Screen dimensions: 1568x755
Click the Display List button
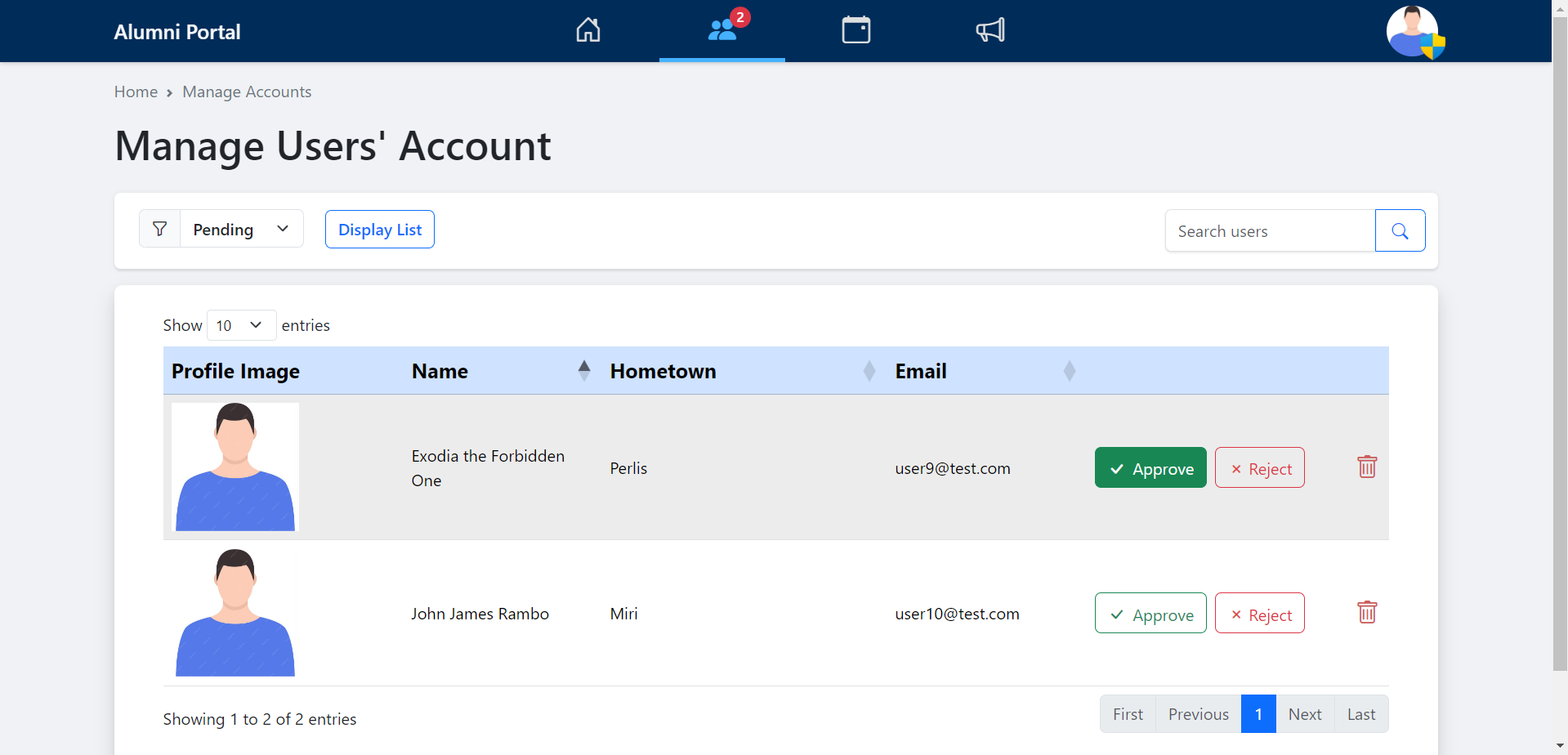(380, 230)
